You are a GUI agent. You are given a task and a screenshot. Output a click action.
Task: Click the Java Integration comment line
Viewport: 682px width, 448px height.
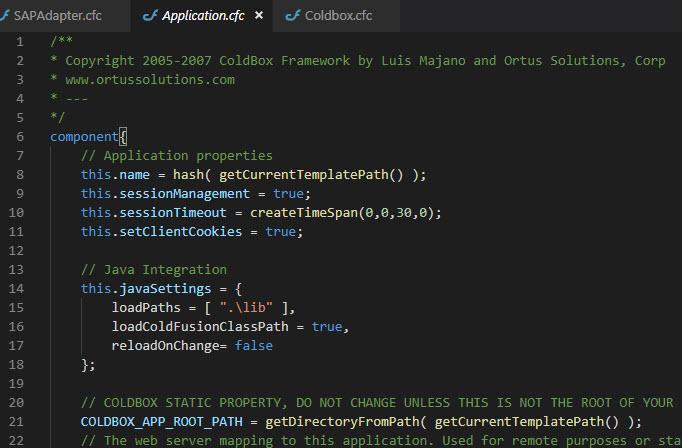tap(153, 269)
